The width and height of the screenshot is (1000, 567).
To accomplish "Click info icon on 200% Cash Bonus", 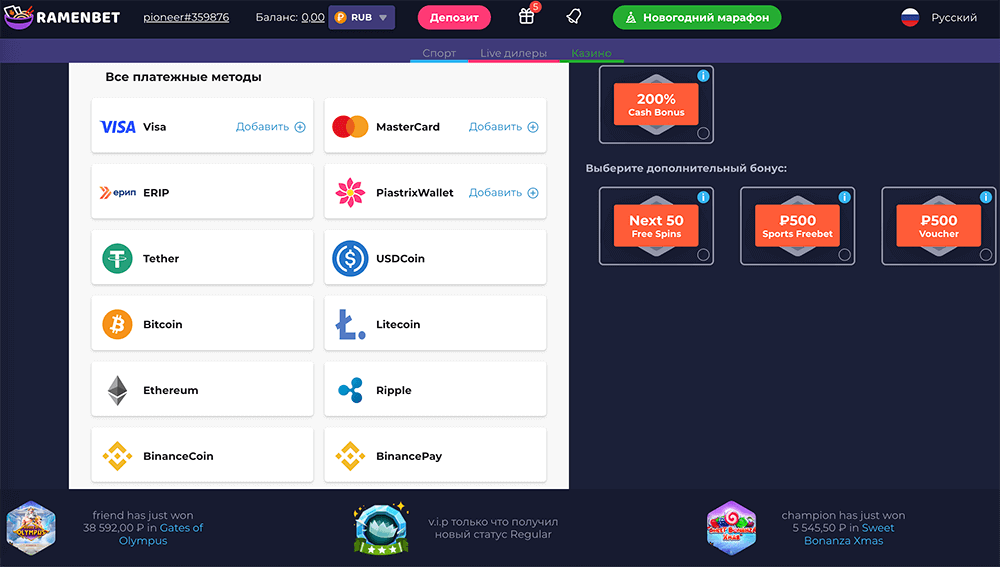I will tap(703, 76).
